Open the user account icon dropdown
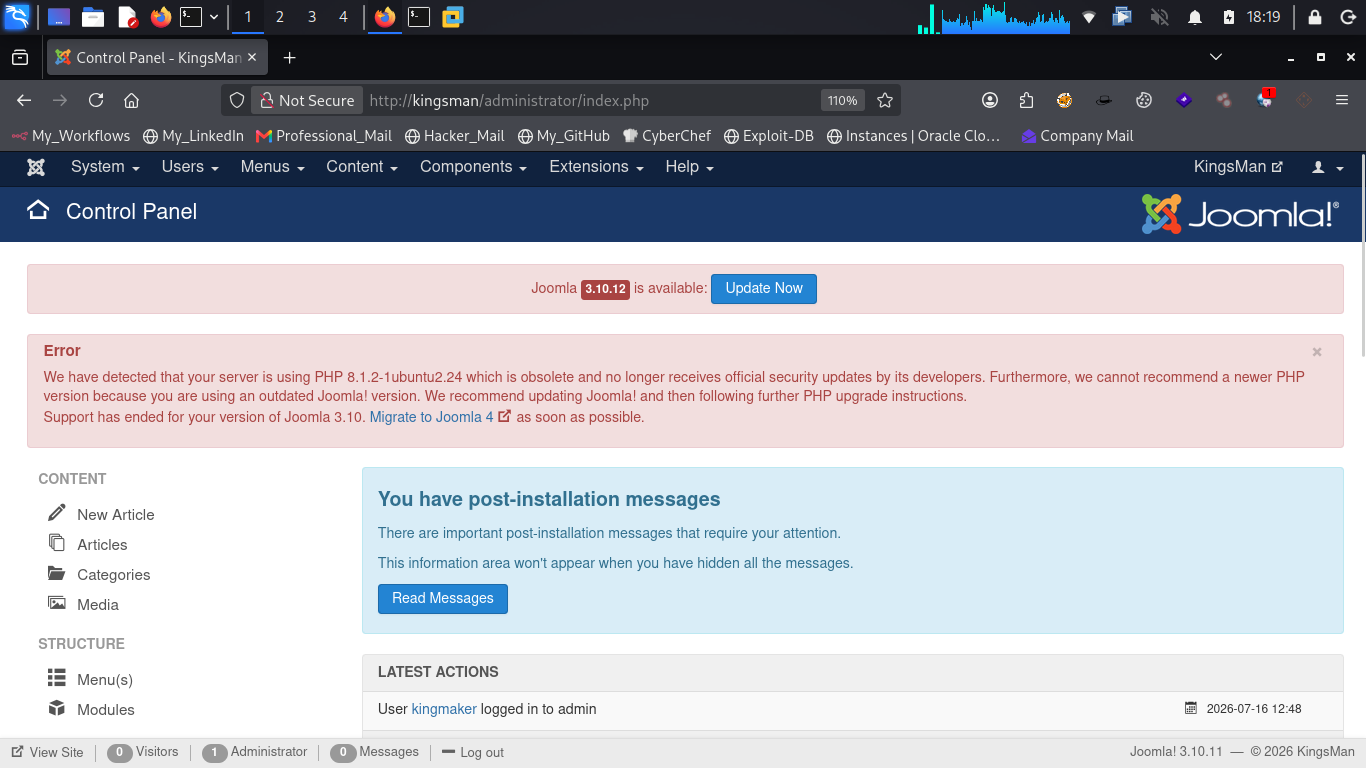The height and width of the screenshot is (768, 1366). (1328, 167)
